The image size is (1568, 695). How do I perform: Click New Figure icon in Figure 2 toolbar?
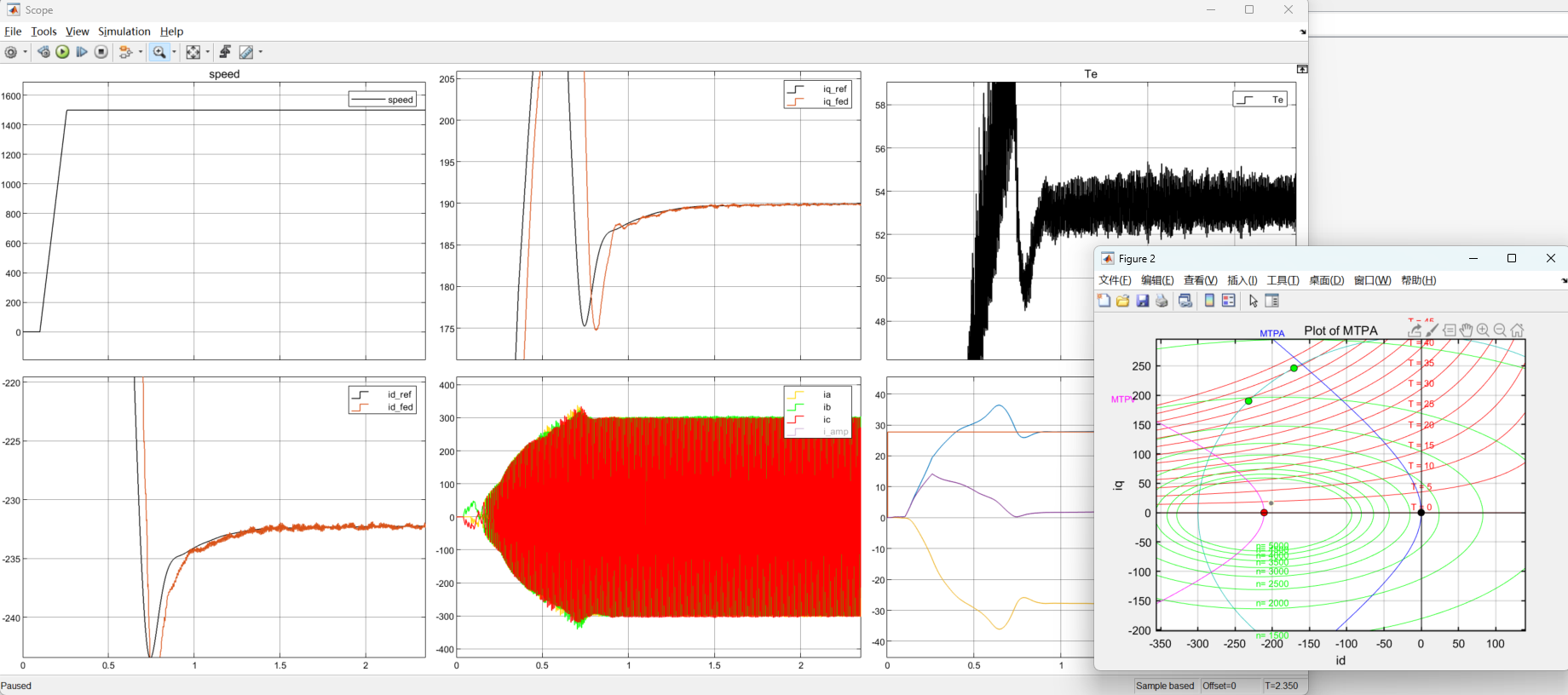pyautogui.click(x=1104, y=301)
